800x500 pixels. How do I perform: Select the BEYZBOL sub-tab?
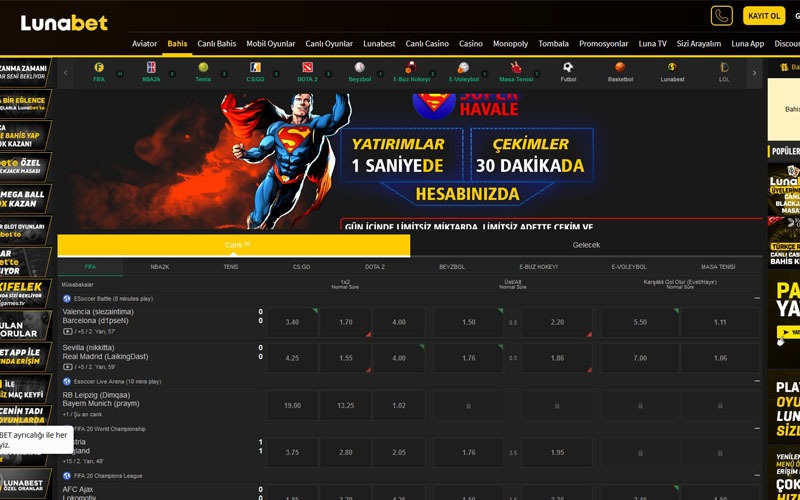452,267
